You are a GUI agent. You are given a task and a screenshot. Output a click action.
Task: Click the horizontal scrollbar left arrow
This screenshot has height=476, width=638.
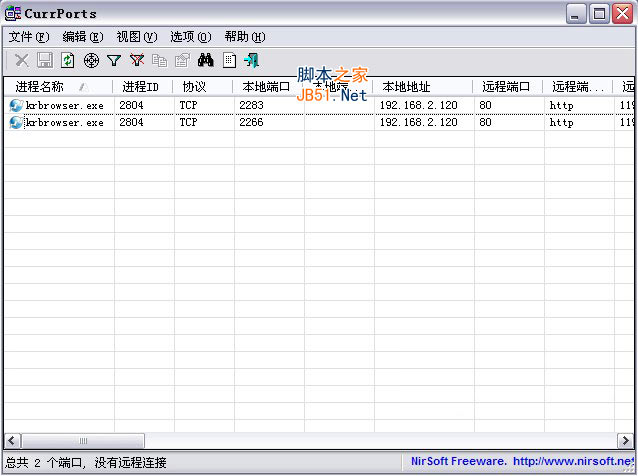(12, 441)
